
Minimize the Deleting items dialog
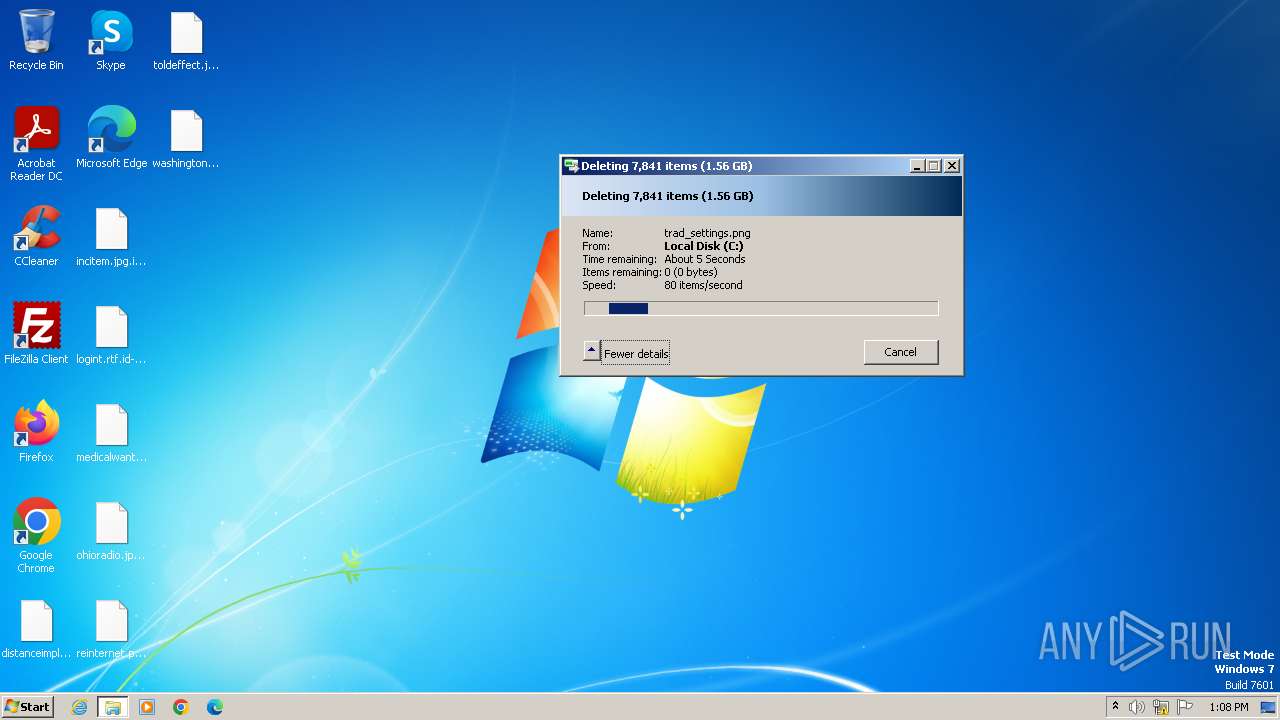click(x=917, y=166)
